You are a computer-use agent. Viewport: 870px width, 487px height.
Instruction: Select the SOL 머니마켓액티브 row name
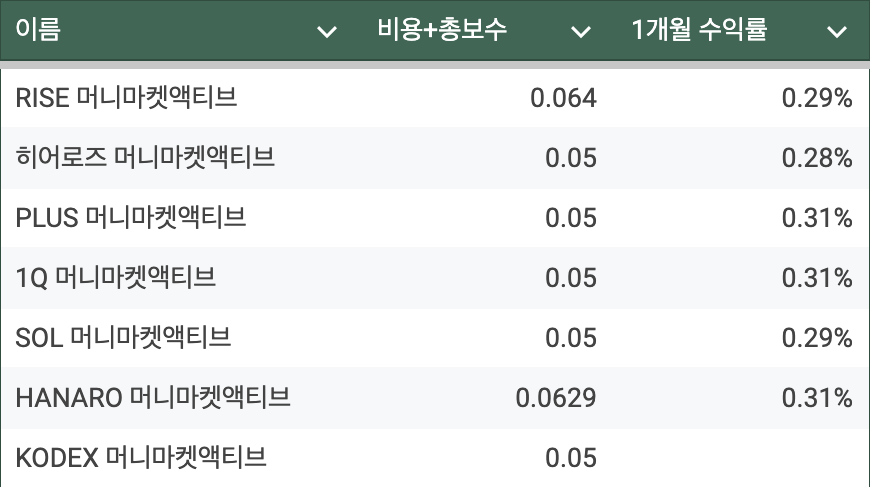click(x=123, y=337)
